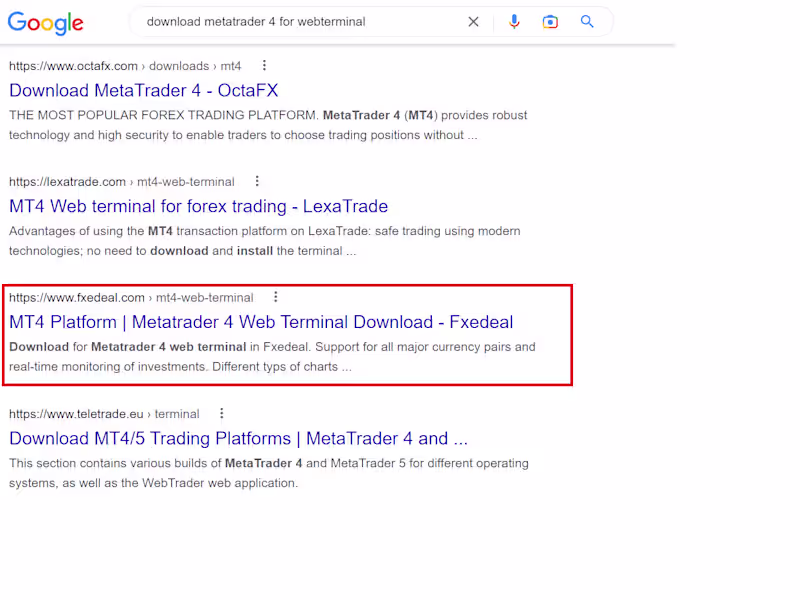Open more options for lexatrade.com result
The width and height of the screenshot is (800, 600).
(x=257, y=181)
